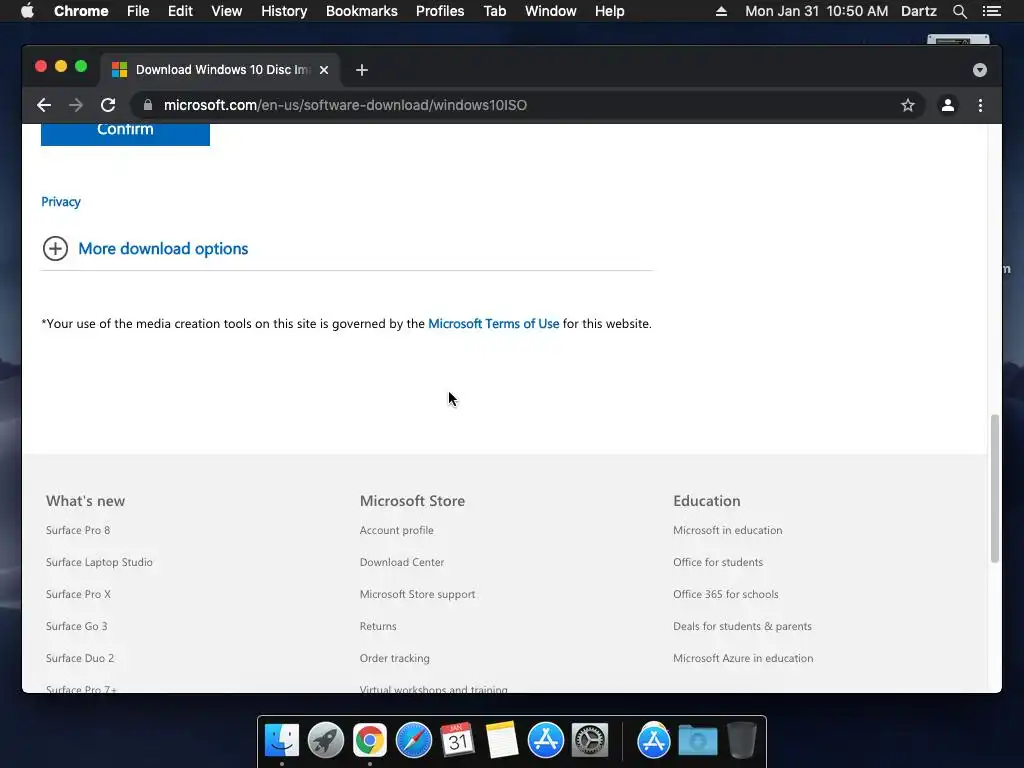Open Microsoft in education link

(728, 530)
